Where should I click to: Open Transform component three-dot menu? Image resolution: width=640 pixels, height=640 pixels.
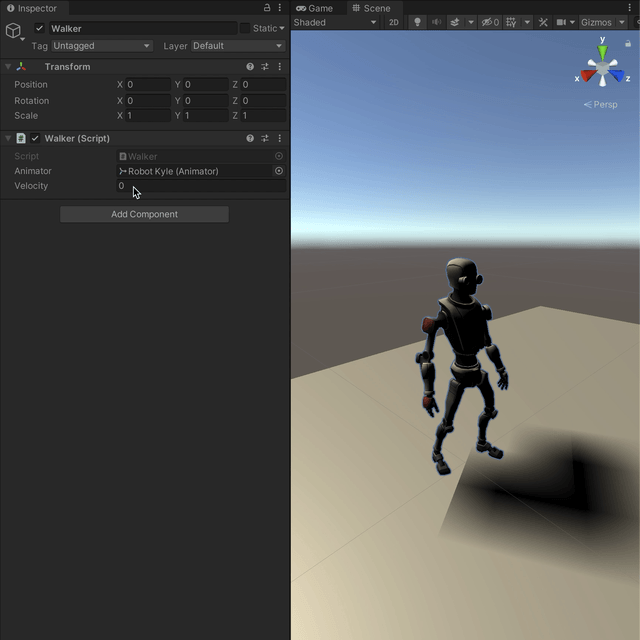click(x=280, y=67)
